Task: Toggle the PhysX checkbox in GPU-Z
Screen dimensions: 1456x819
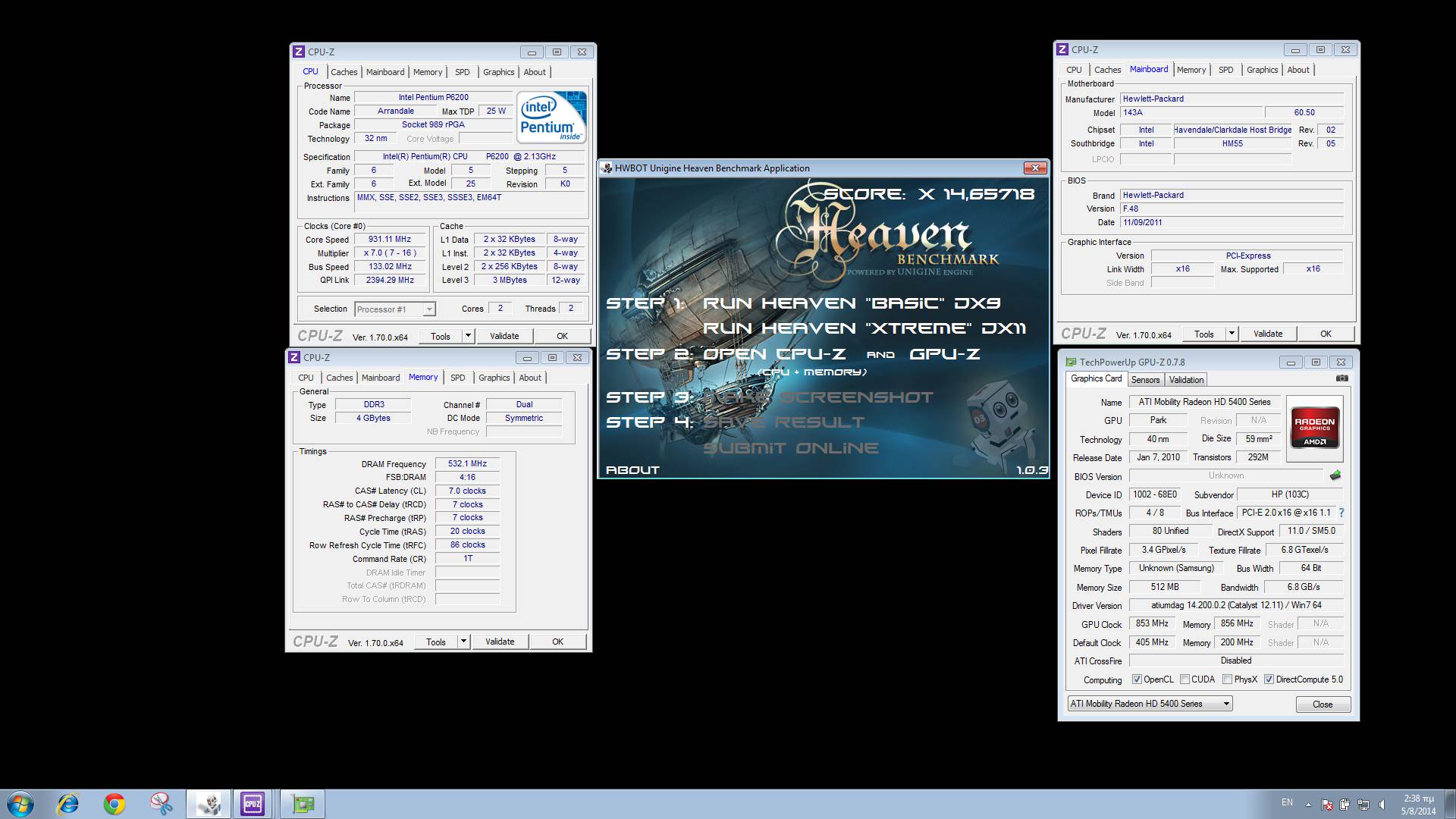Action: (x=1227, y=679)
